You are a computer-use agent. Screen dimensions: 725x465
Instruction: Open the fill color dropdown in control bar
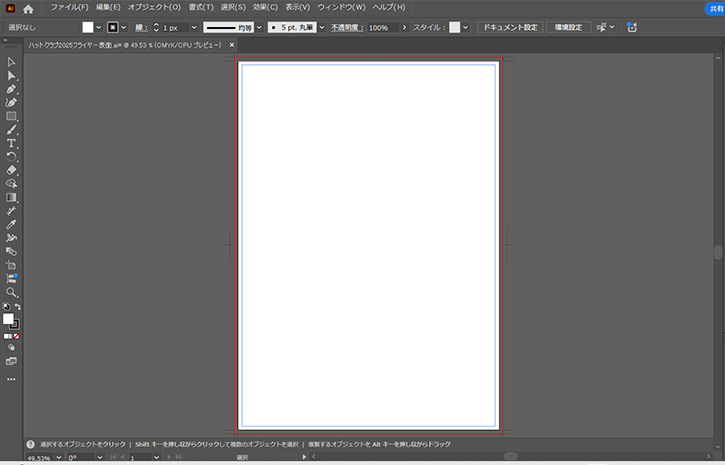pyautogui.click(x=98, y=28)
